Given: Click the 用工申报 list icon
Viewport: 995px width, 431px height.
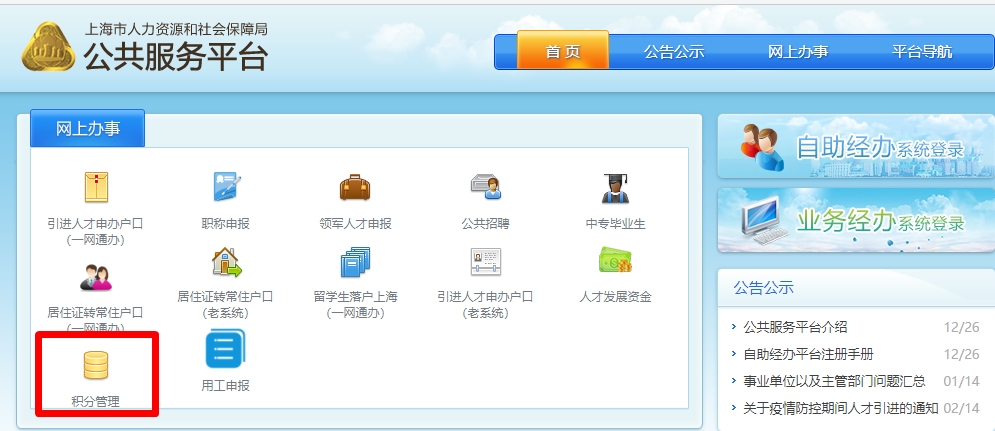Looking at the screenshot, I should coord(226,351).
